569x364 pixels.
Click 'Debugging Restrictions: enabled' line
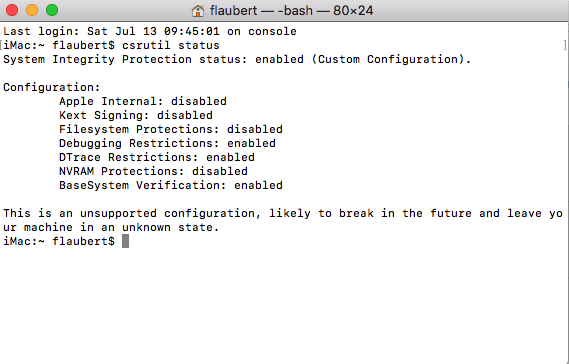[x=167, y=143]
